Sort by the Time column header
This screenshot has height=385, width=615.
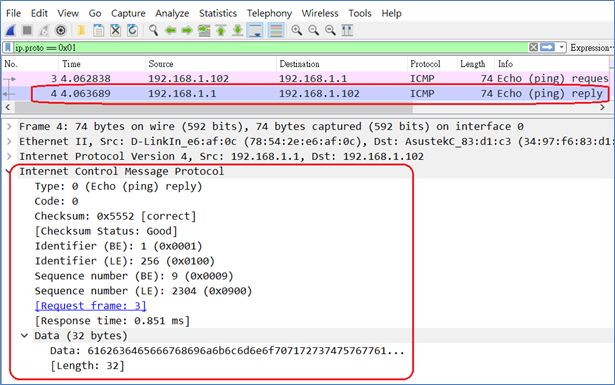click(x=102, y=64)
